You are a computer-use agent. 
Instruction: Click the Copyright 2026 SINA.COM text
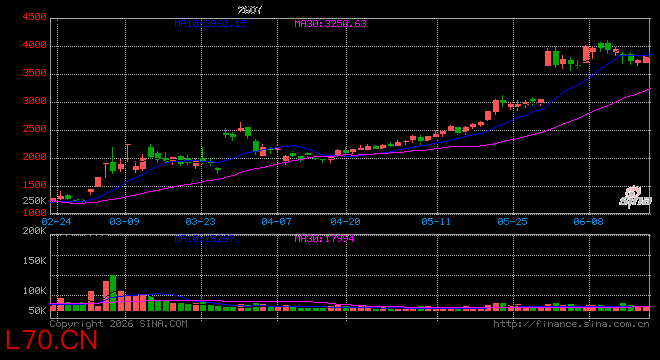click(x=119, y=324)
